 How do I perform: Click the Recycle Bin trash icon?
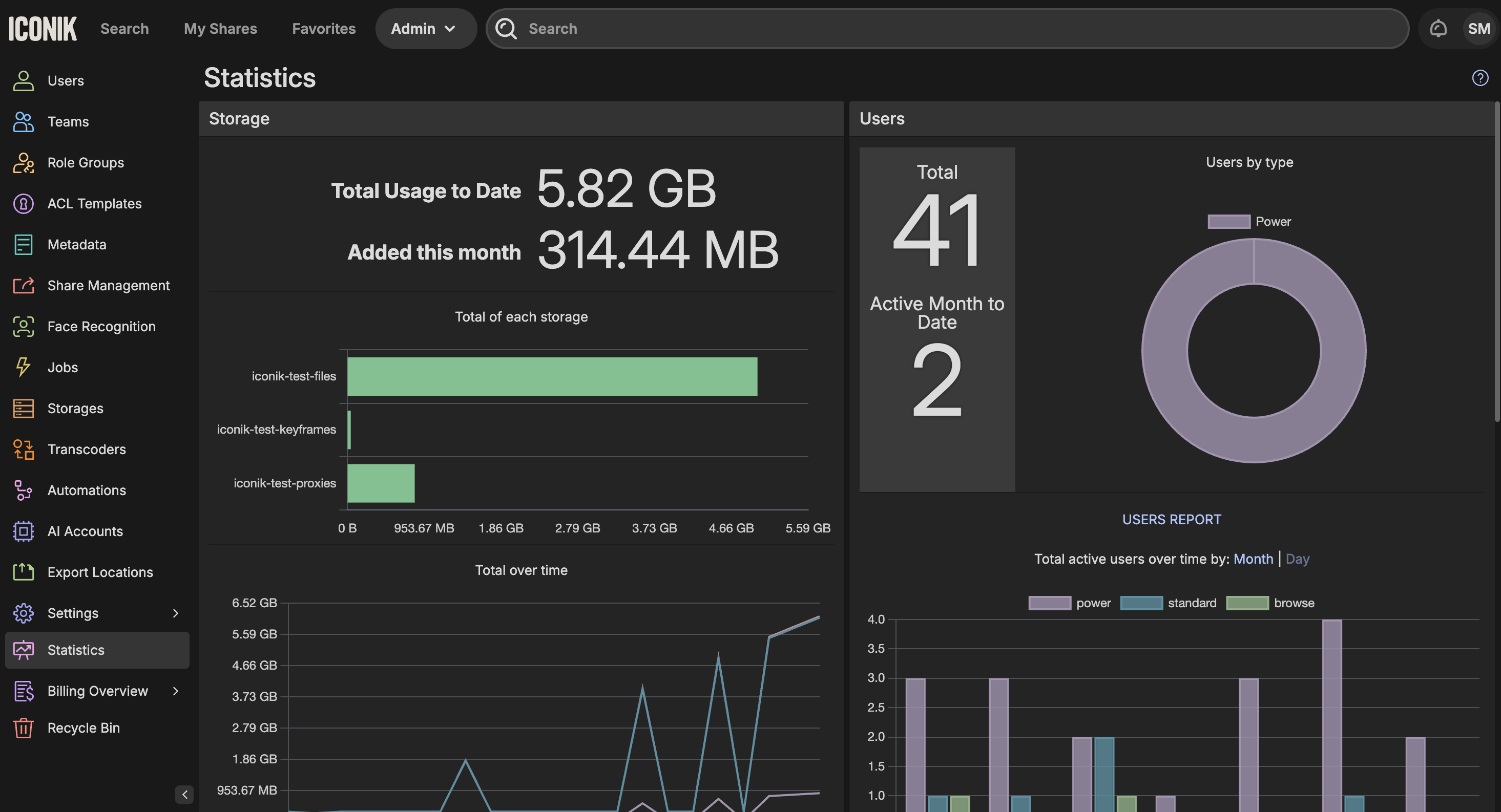[x=23, y=728]
